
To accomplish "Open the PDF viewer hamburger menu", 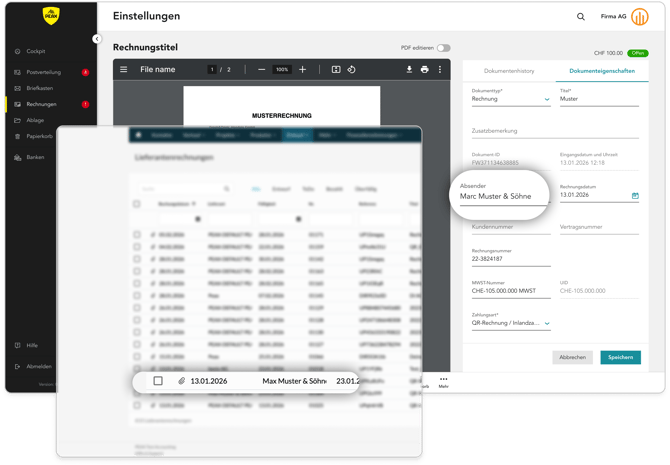I will (124, 70).
